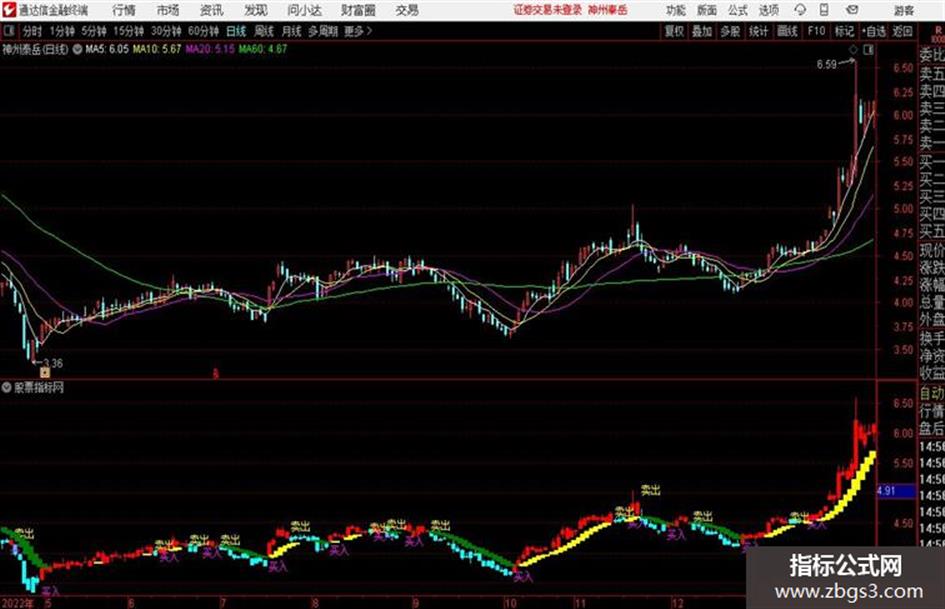Switch to 分时 chart period
This screenshot has height=609, width=945.
point(33,31)
